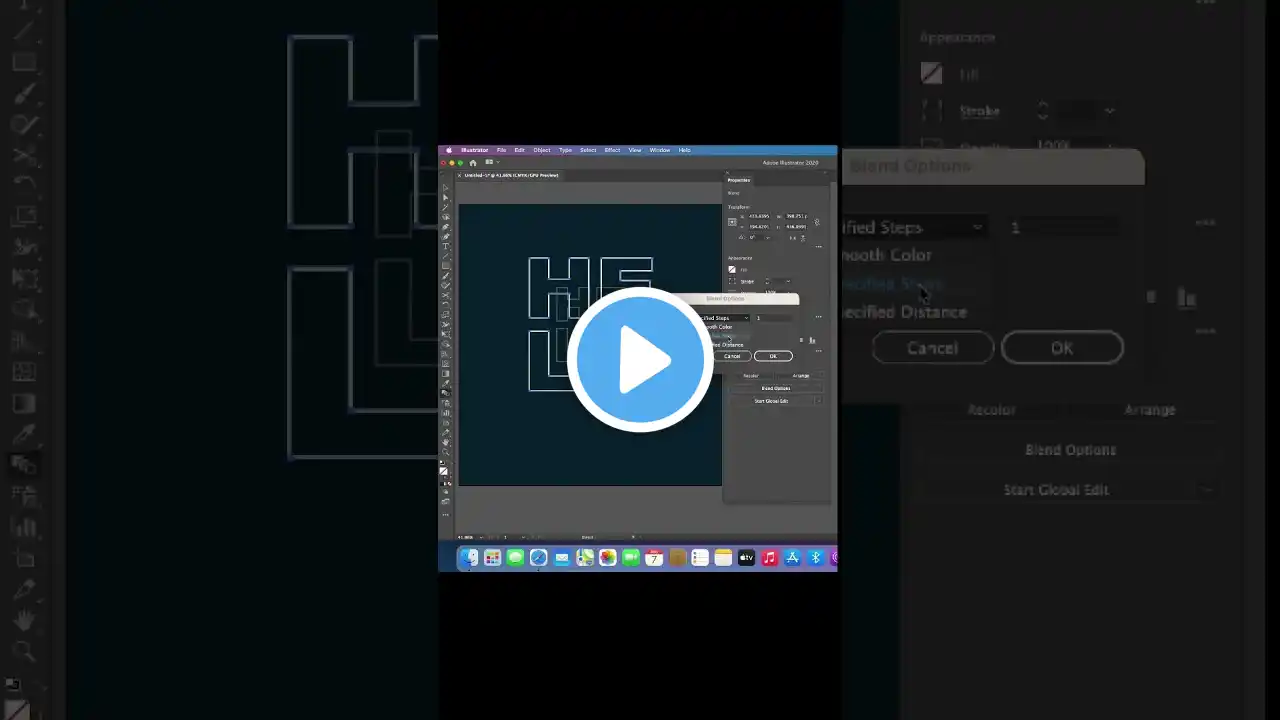The height and width of the screenshot is (720, 1280).
Task: Open the File menu
Action: [501, 150]
